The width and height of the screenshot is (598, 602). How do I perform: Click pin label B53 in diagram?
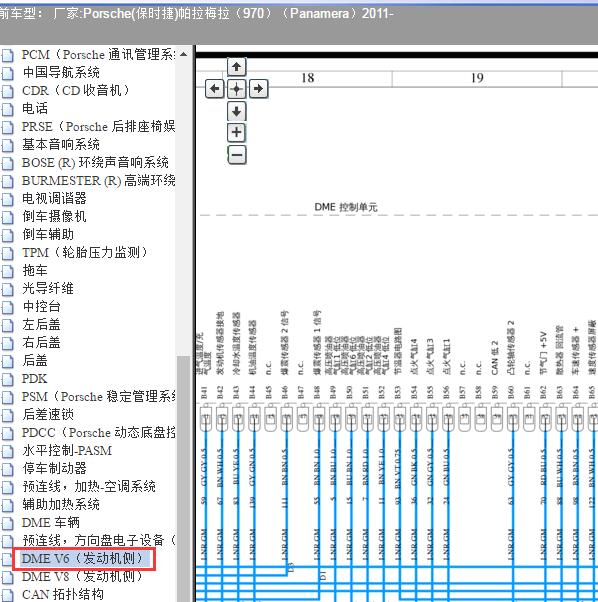tap(397, 393)
